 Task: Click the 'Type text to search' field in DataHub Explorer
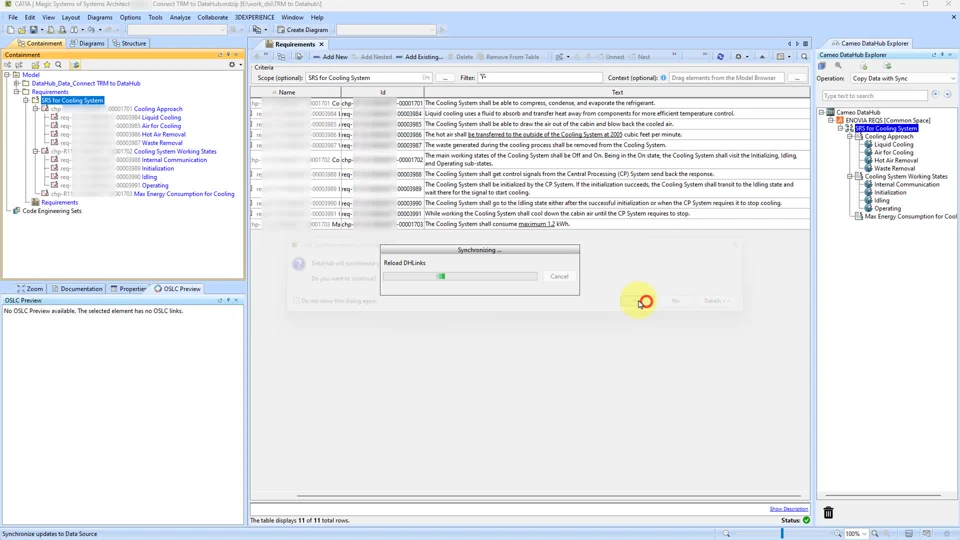point(874,96)
